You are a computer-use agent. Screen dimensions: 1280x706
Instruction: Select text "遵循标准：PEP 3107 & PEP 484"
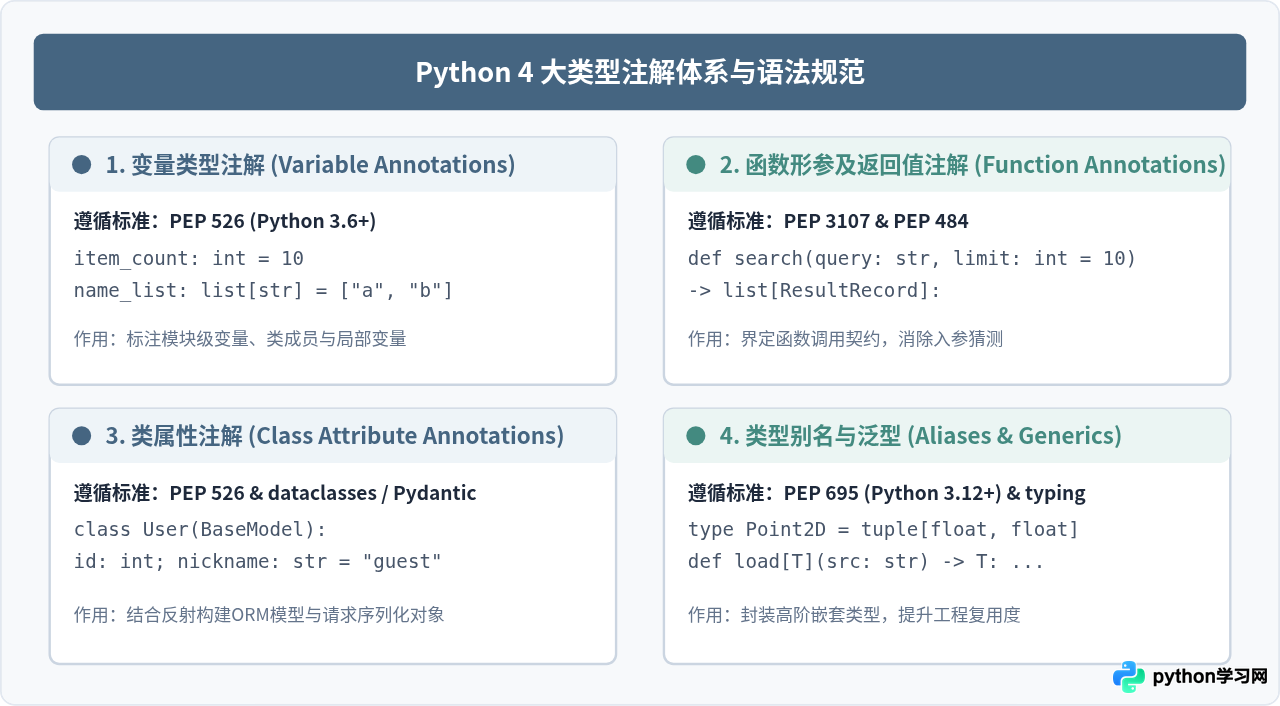(828, 221)
